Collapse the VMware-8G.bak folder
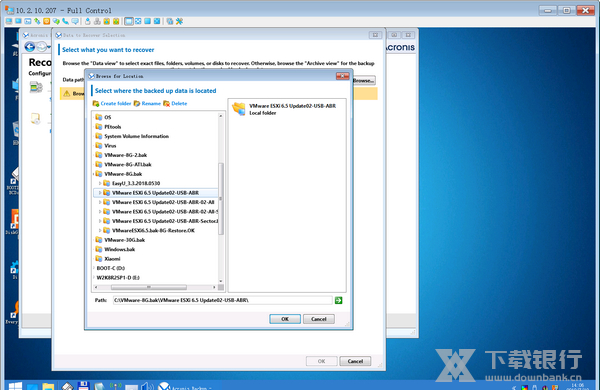The height and width of the screenshot is (390, 600). [x=94, y=174]
